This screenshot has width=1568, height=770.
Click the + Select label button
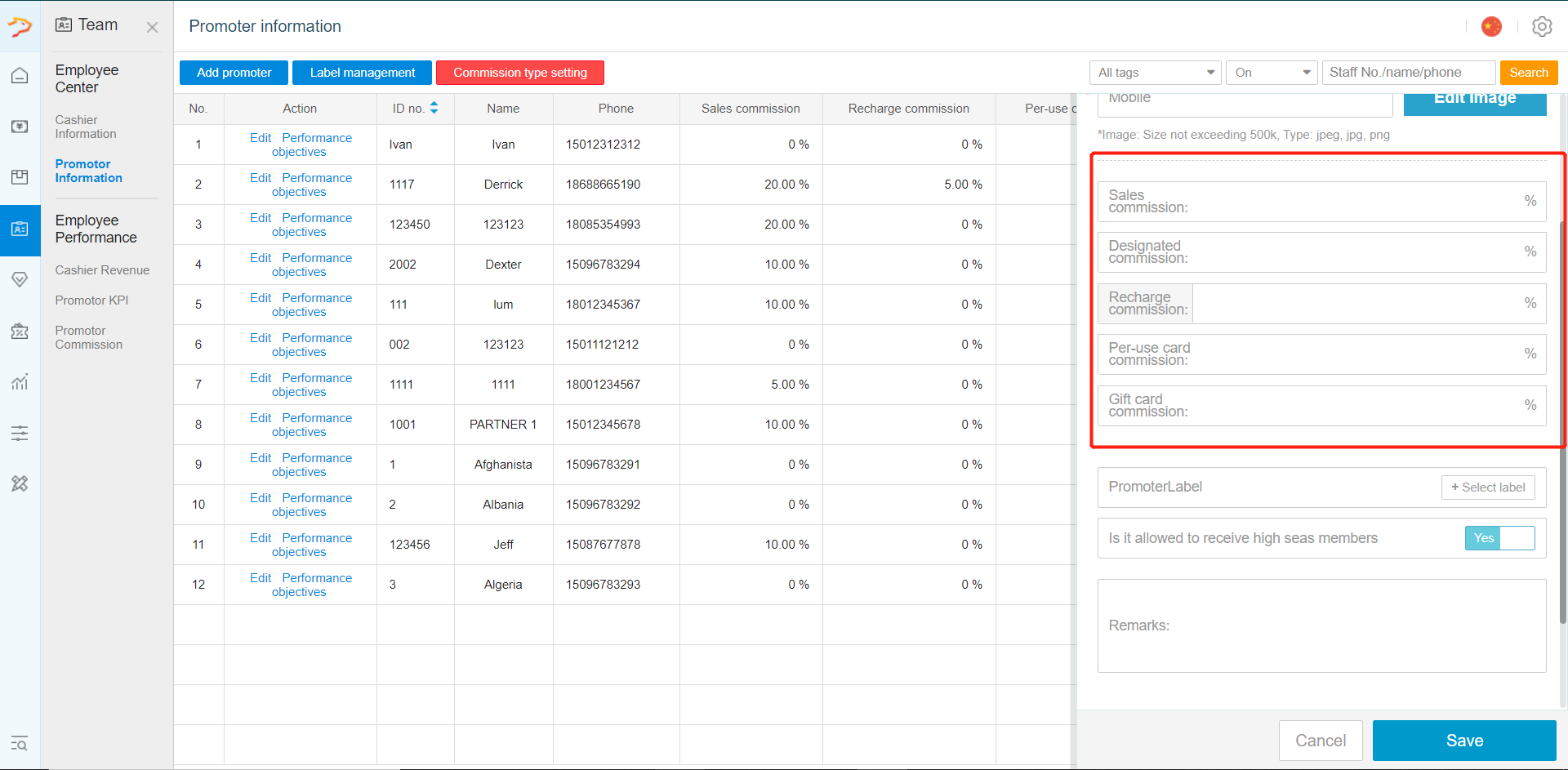coord(1488,487)
